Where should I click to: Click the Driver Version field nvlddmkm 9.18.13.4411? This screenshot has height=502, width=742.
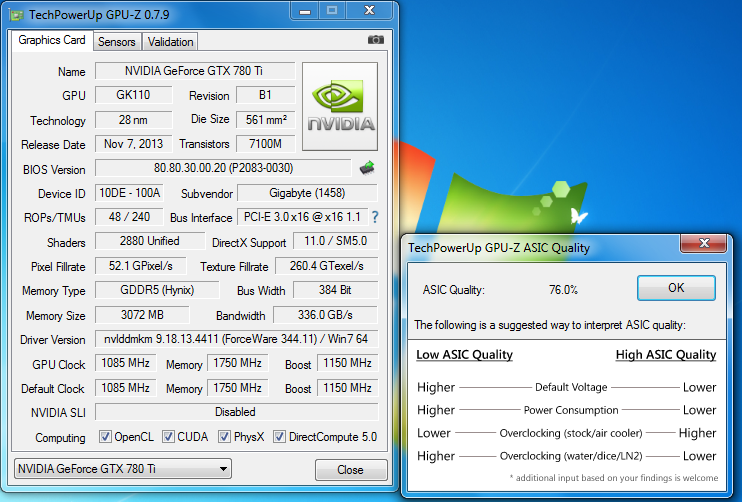[x=237, y=339]
